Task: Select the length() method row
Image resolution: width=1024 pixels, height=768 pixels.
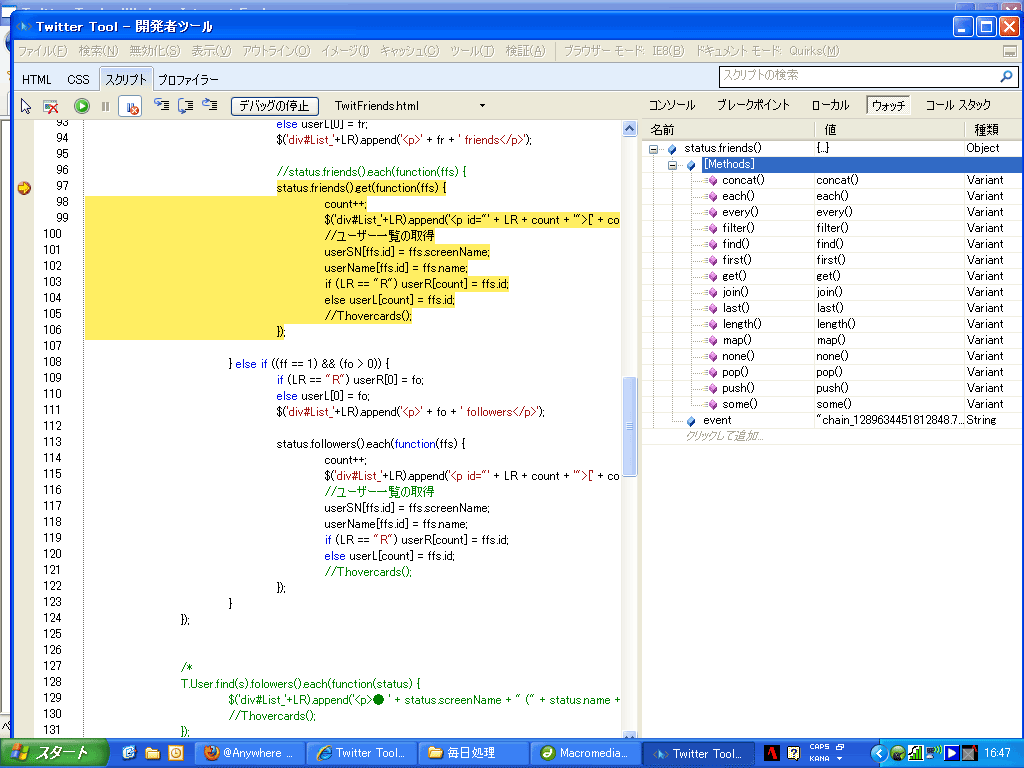Action: (x=832, y=325)
